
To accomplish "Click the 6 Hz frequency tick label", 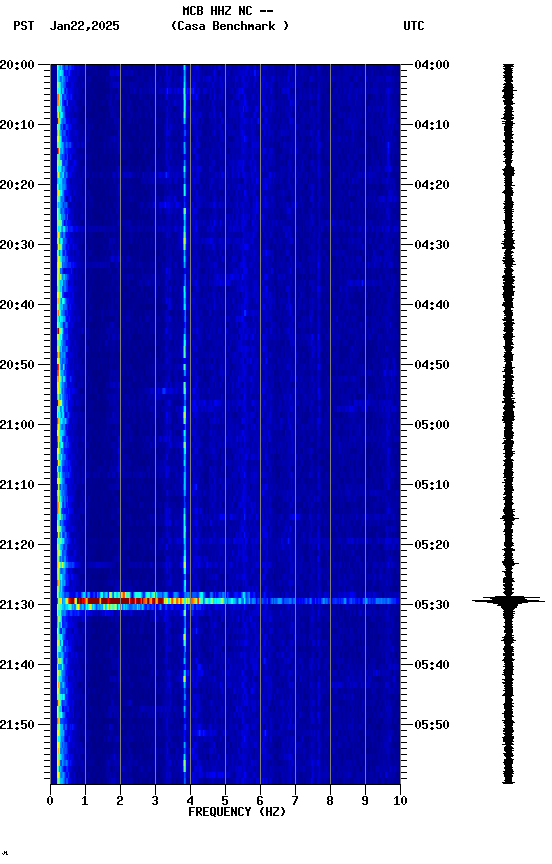I will pos(260,801).
